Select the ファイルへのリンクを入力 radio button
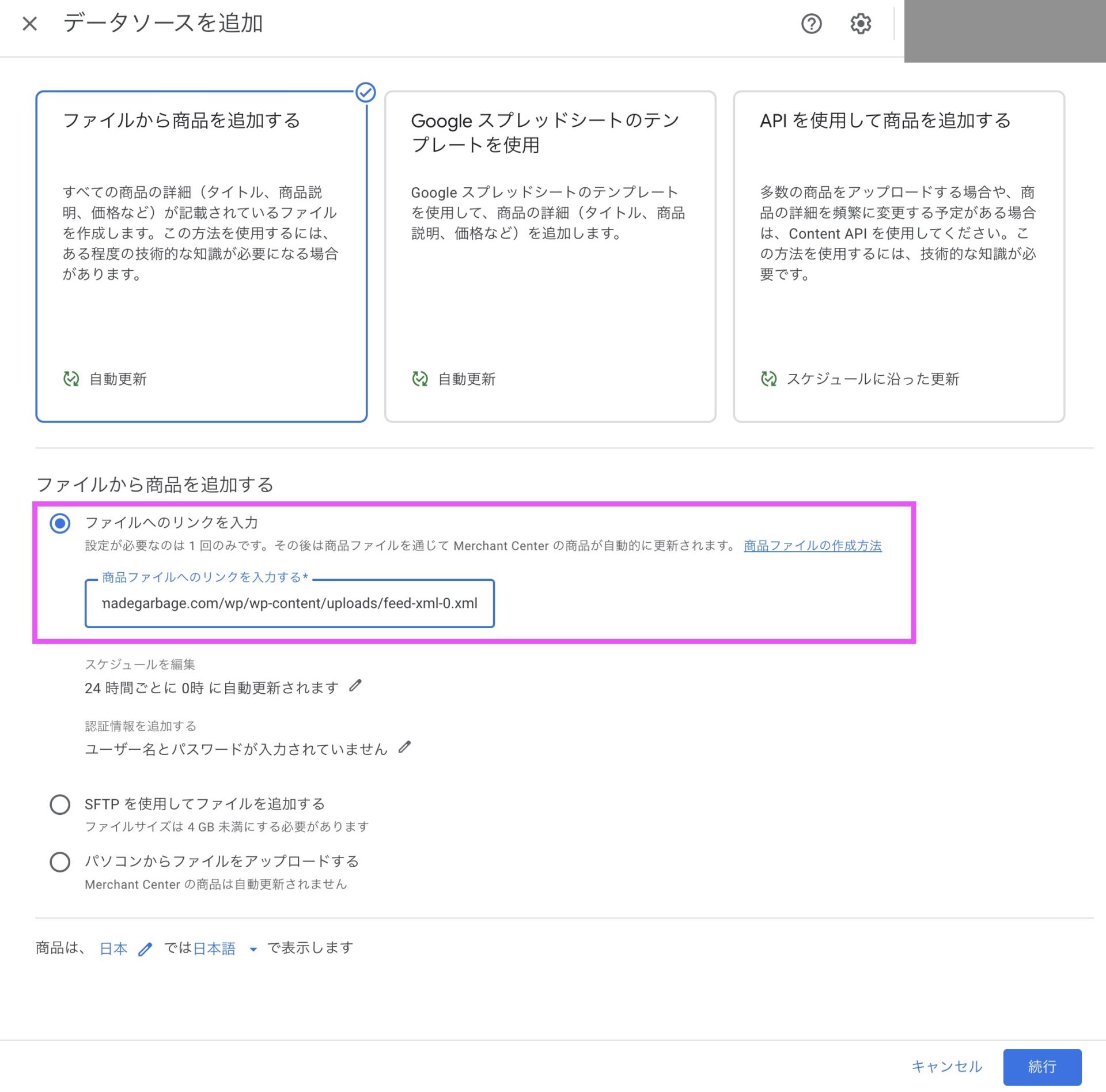The width and height of the screenshot is (1106, 1092). click(60, 523)
